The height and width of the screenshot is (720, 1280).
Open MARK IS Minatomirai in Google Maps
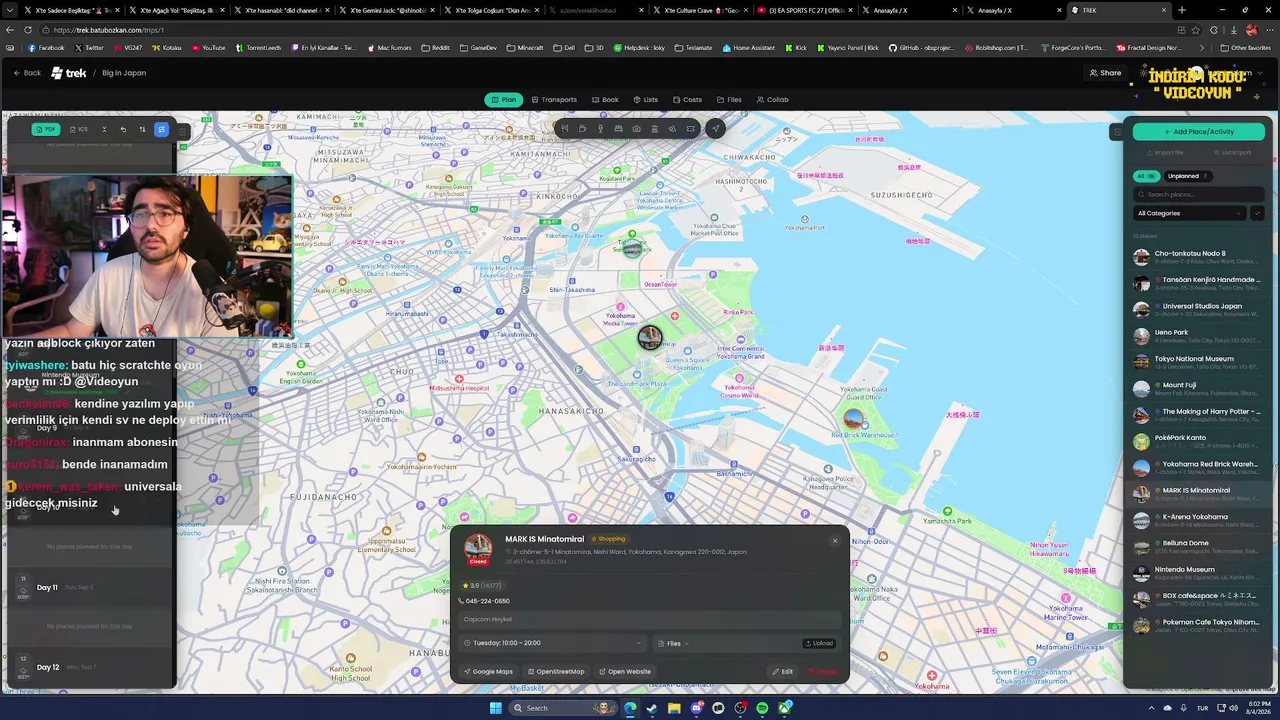pos(488,671)
